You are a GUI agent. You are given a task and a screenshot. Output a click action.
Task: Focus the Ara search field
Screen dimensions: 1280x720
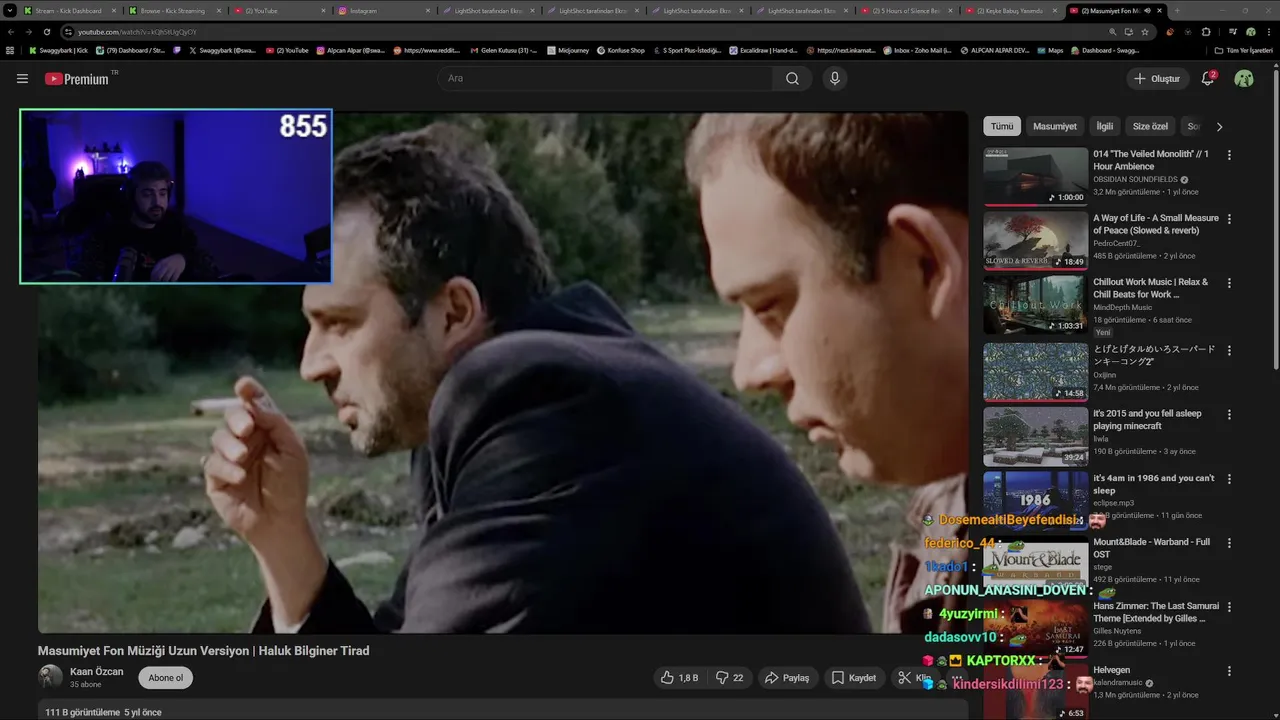tap(605, 78)
